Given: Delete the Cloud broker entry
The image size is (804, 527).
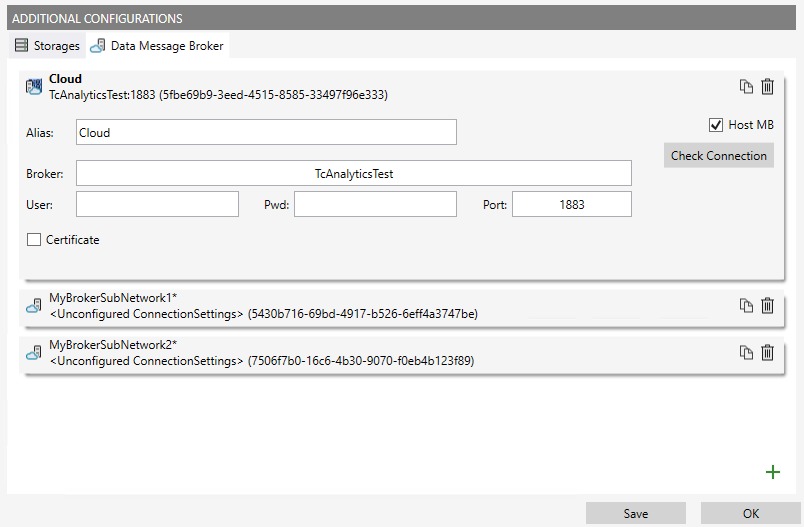Looking at the screenshot, I should (767, 87).
